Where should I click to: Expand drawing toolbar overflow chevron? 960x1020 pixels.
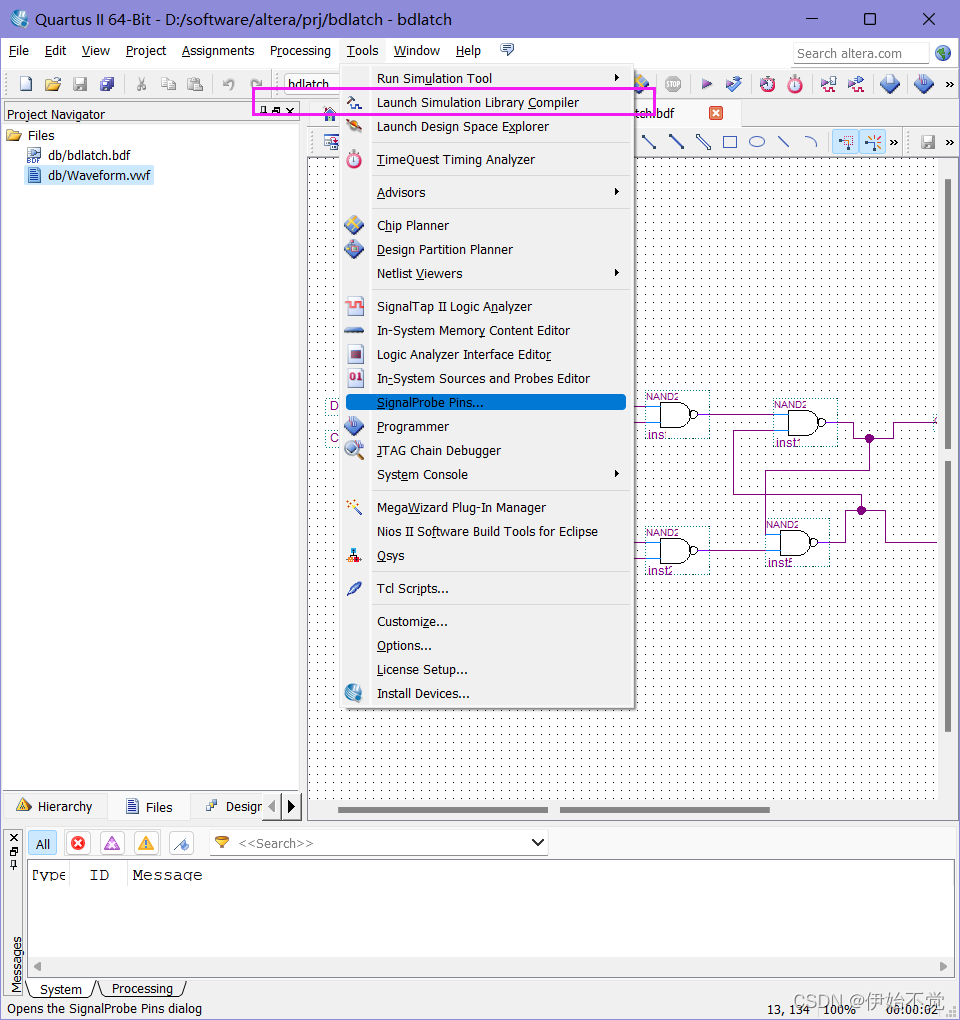pos(894,142)
